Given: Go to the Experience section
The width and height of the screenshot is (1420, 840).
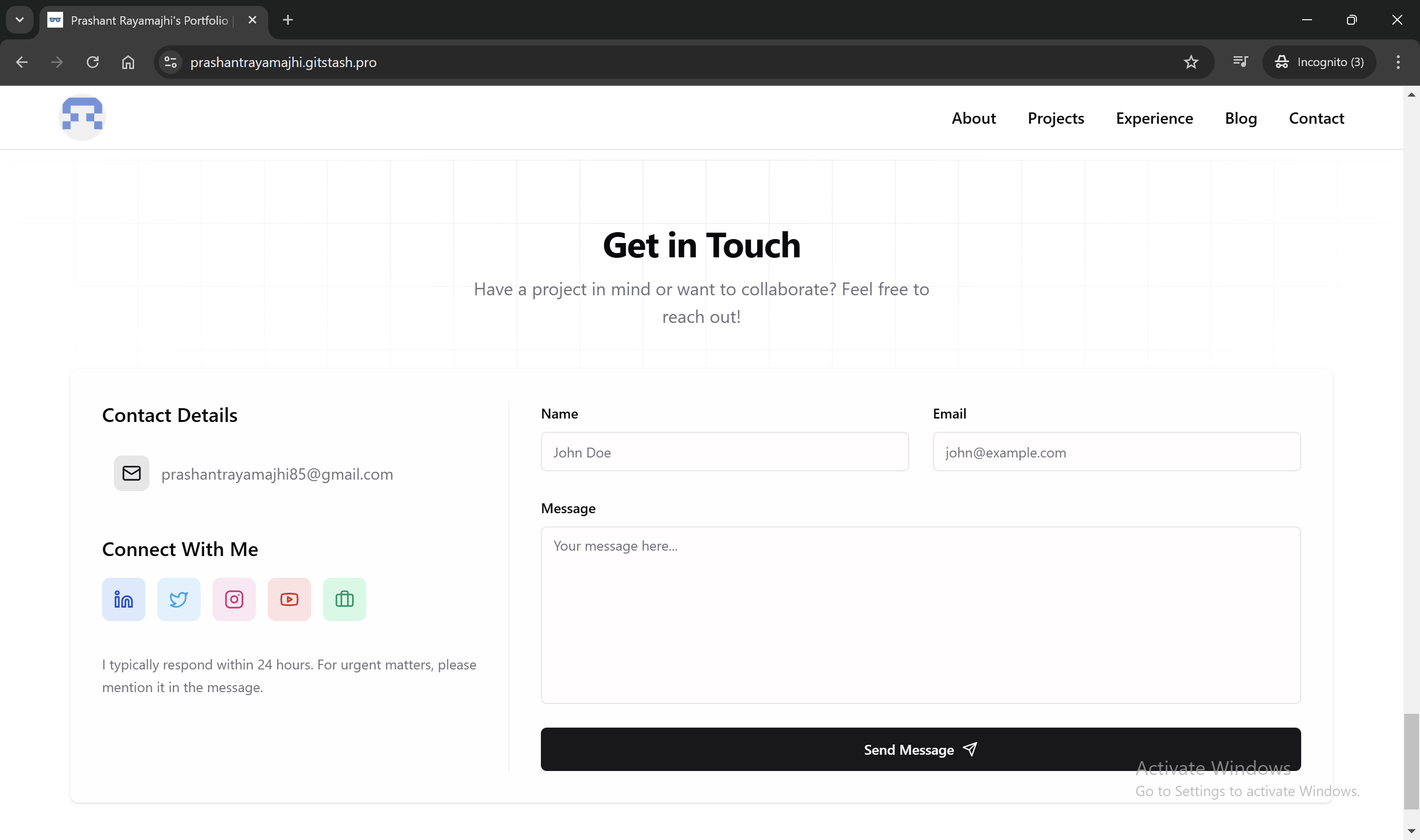Looking at the screenshot, I should (x=1154, y=118).
